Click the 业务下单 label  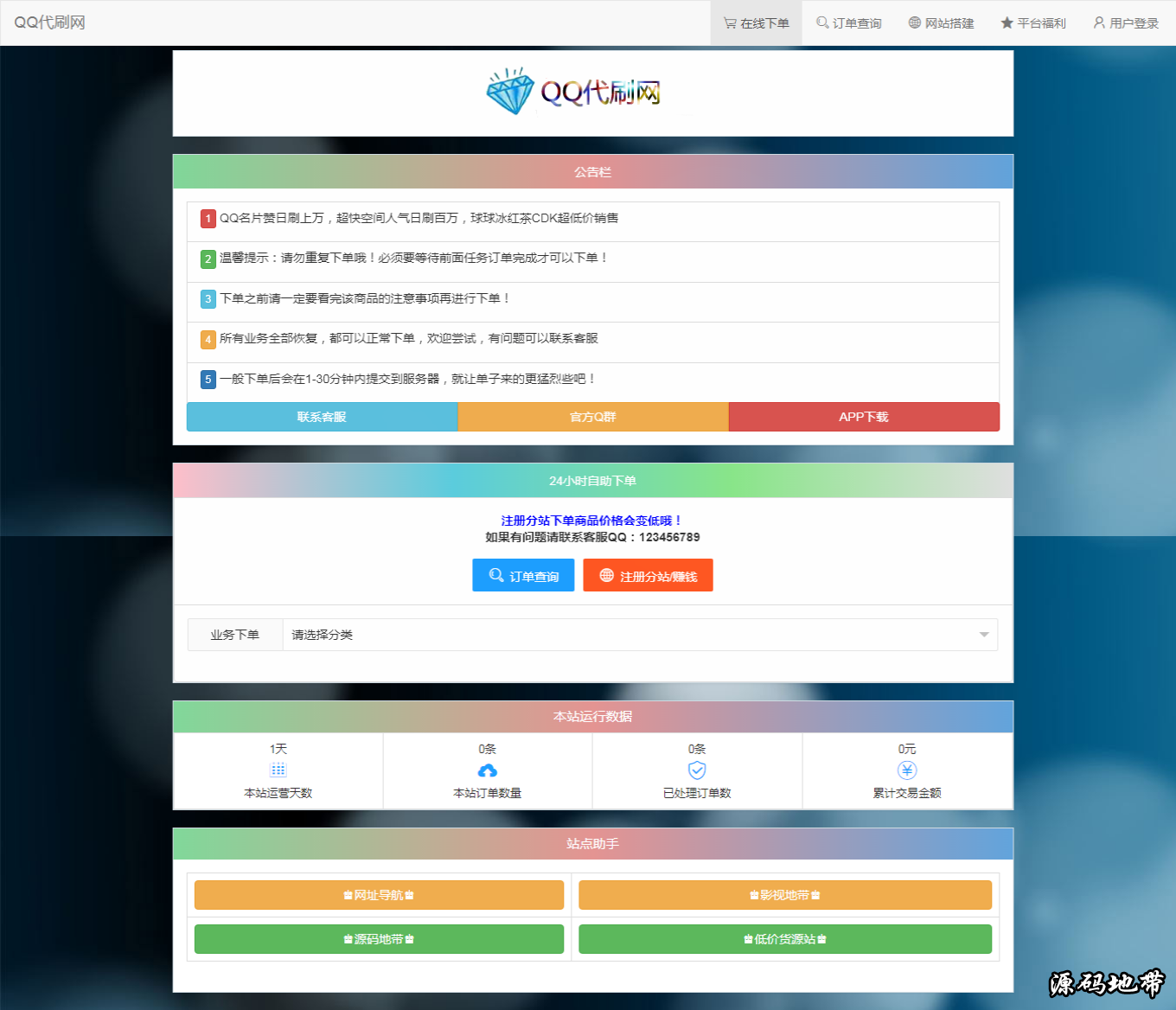235,635
